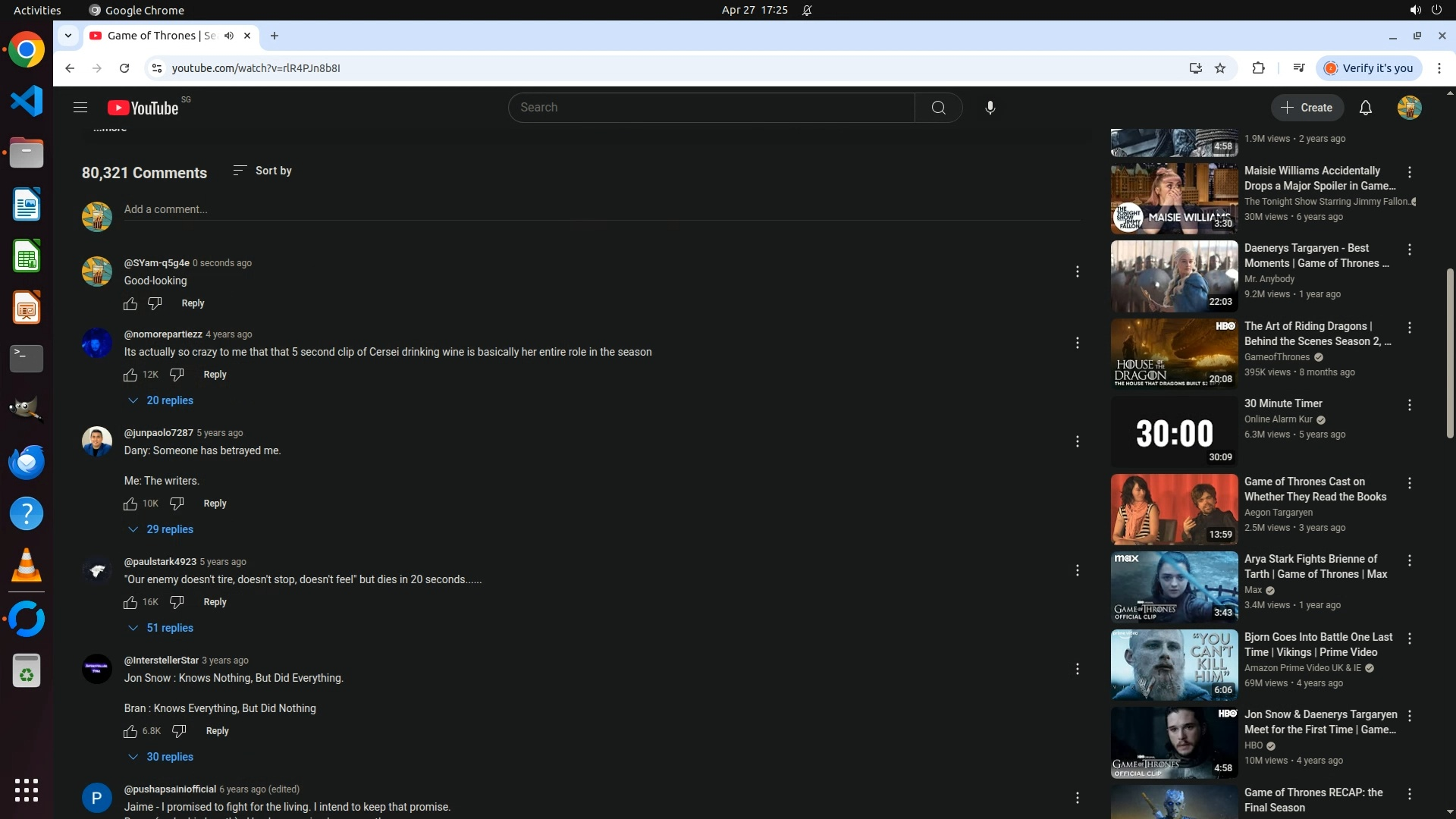
Task: Open the notifications bell
Action: [1365, 108]
